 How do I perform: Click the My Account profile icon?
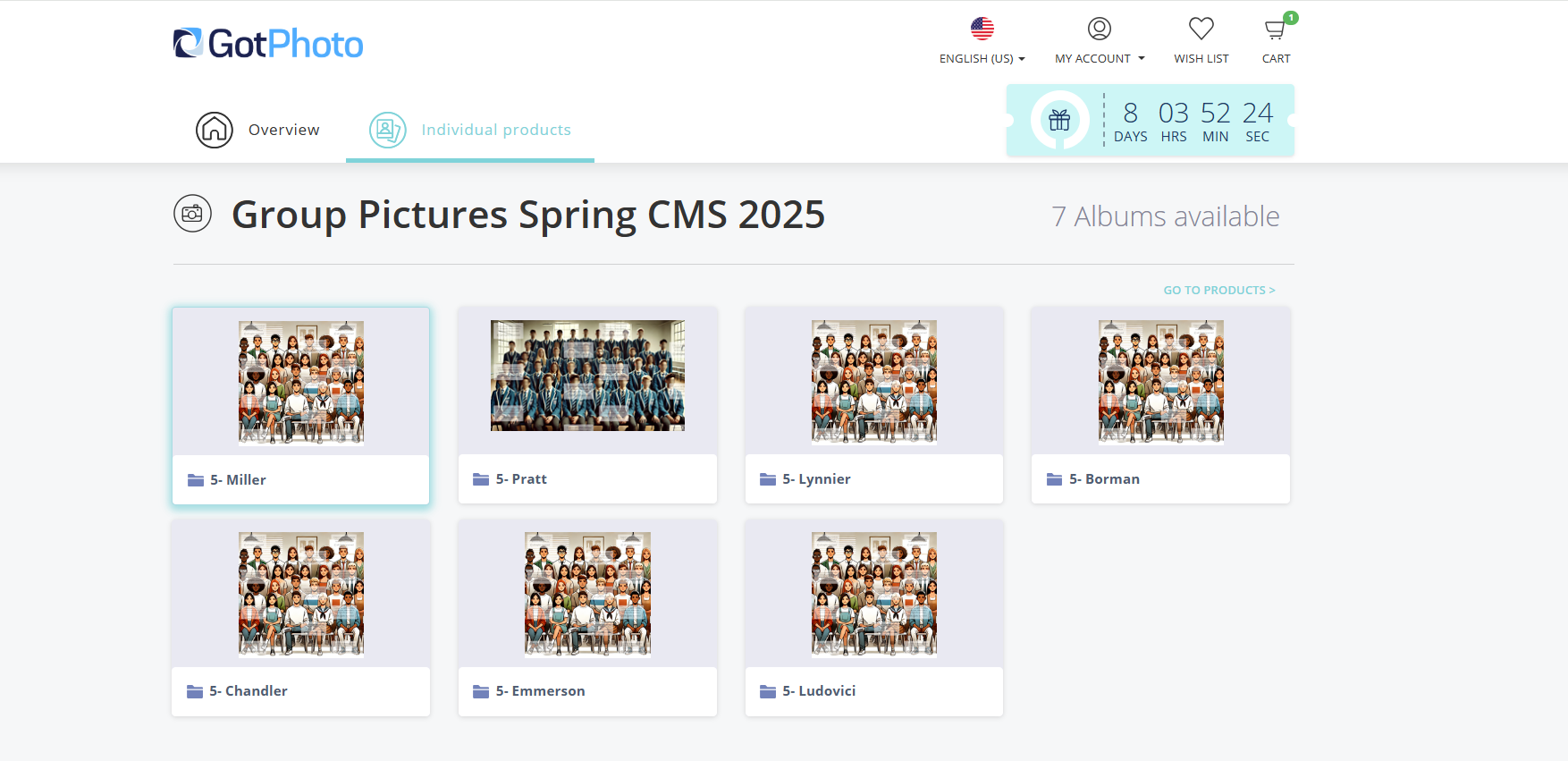[1100, 29]
